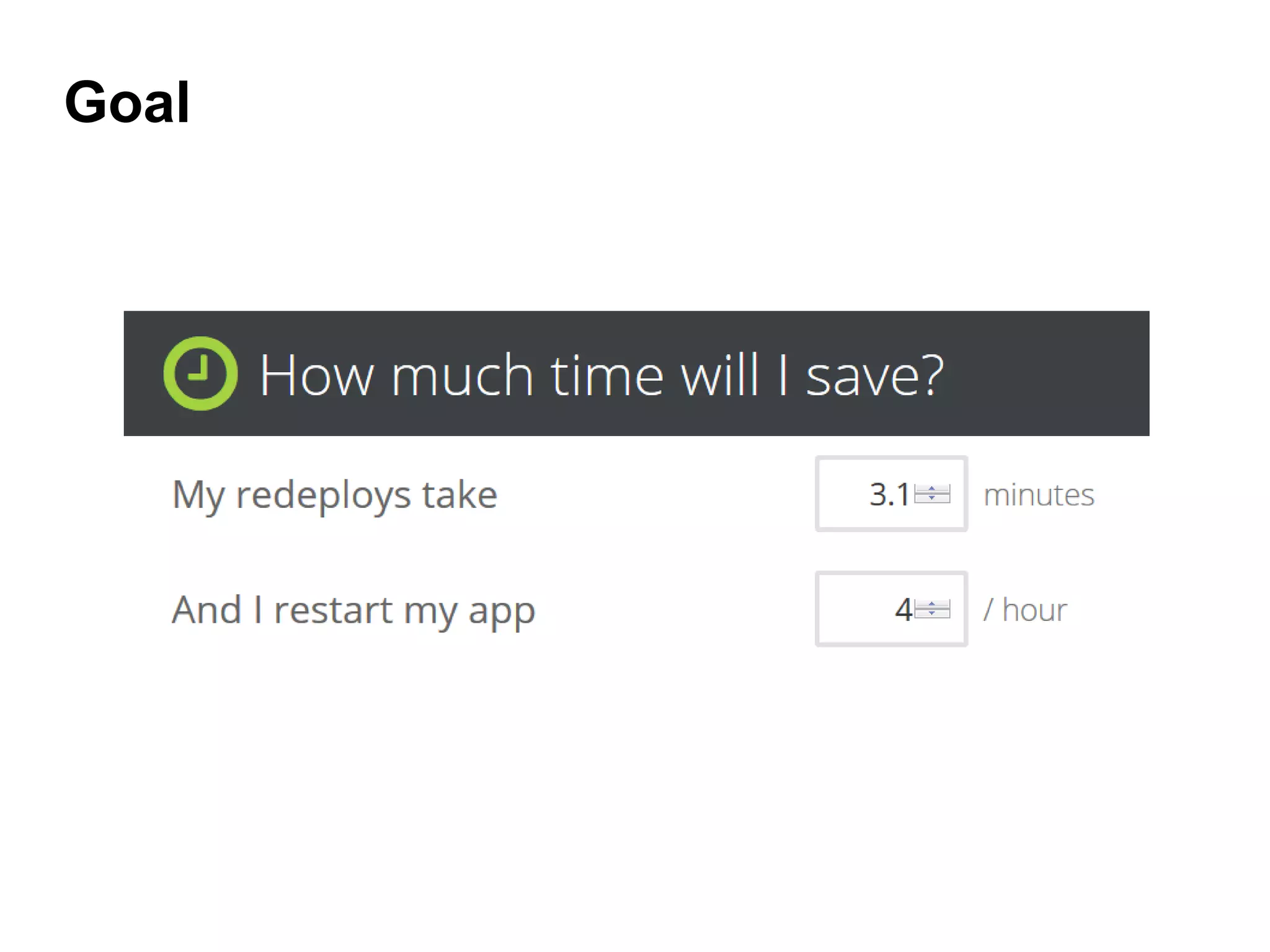Image resolution: width=1270 pixels, height=952 pixels.
Task: Click the "minutes" unit label
Action: [1039, 495]
